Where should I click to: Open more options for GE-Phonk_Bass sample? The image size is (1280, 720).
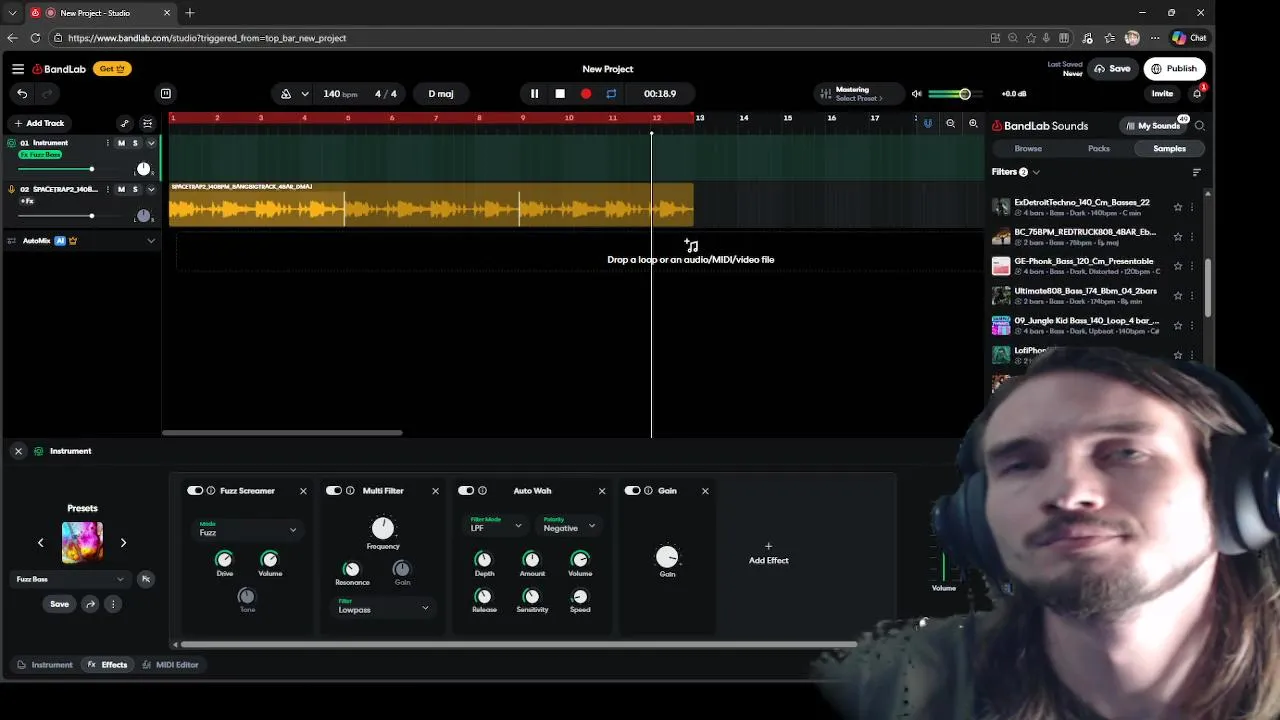pos(1192,266)
